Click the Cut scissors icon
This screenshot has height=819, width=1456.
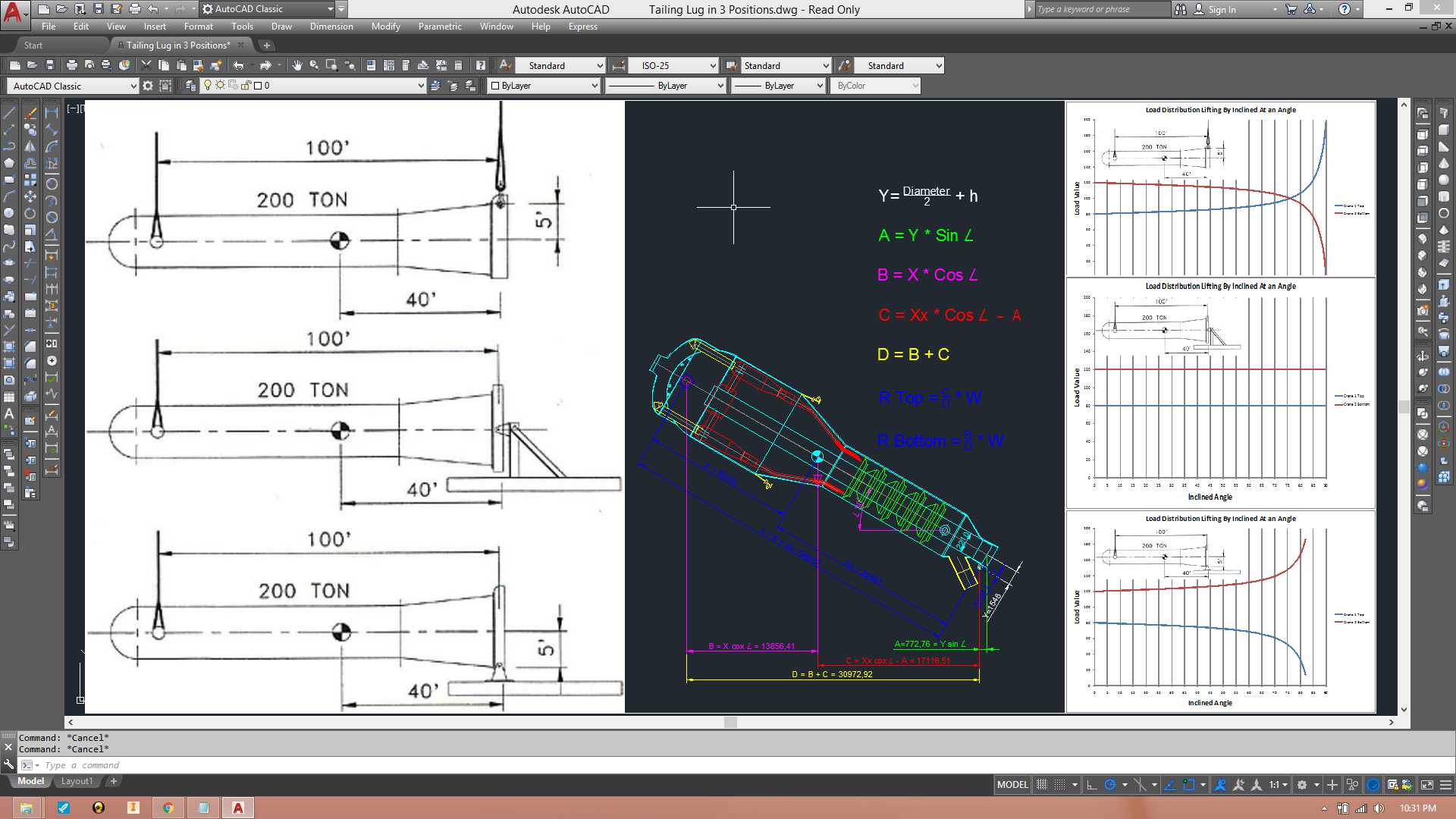146,66
